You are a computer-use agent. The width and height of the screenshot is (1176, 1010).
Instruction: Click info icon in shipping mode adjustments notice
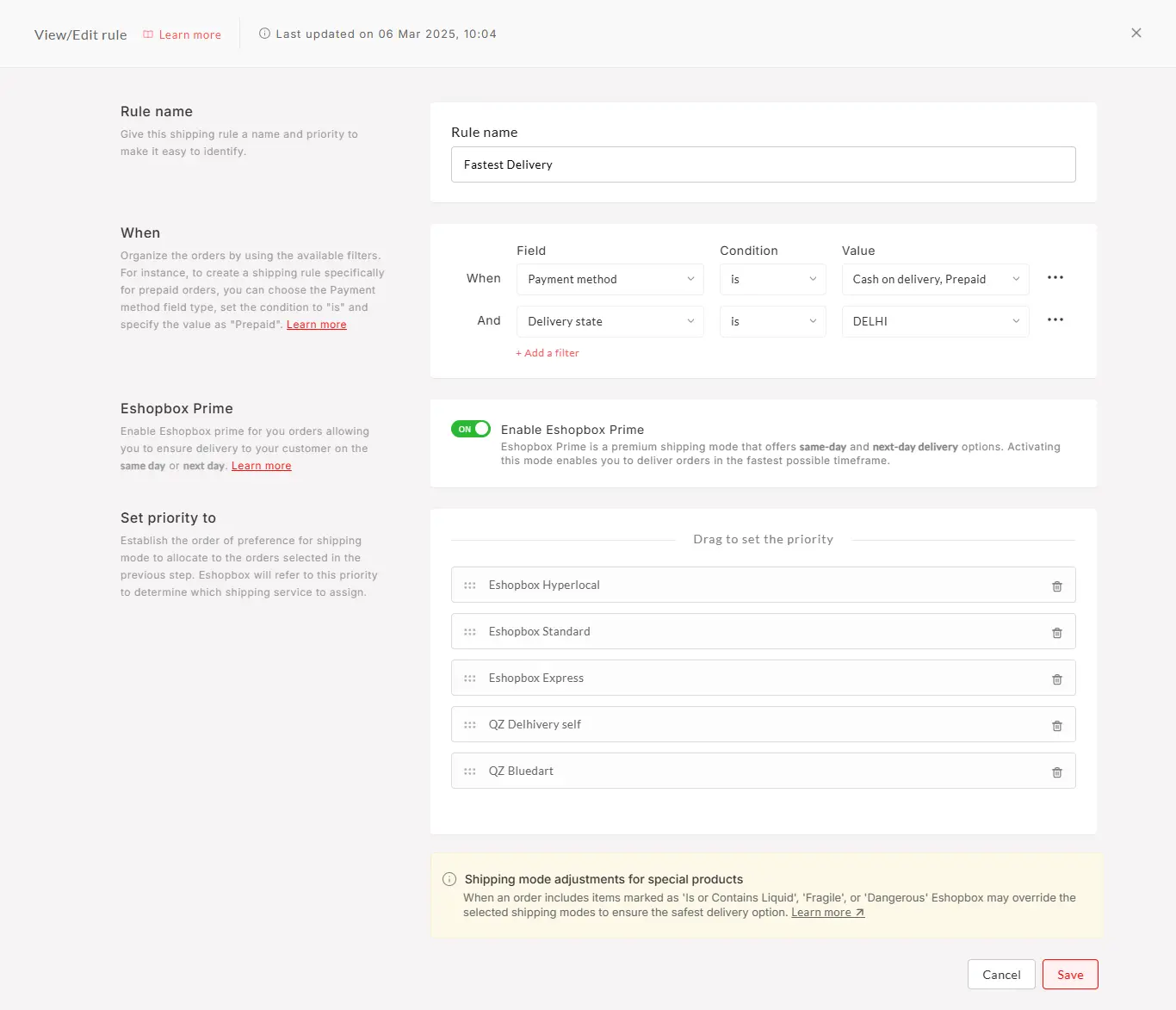pos(449,879)
